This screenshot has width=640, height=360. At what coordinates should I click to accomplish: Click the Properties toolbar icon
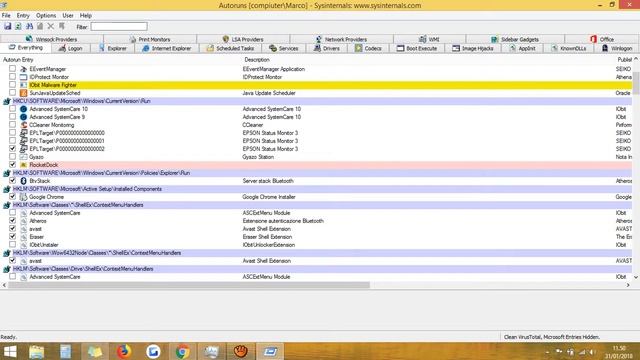(x=40, y=27)
